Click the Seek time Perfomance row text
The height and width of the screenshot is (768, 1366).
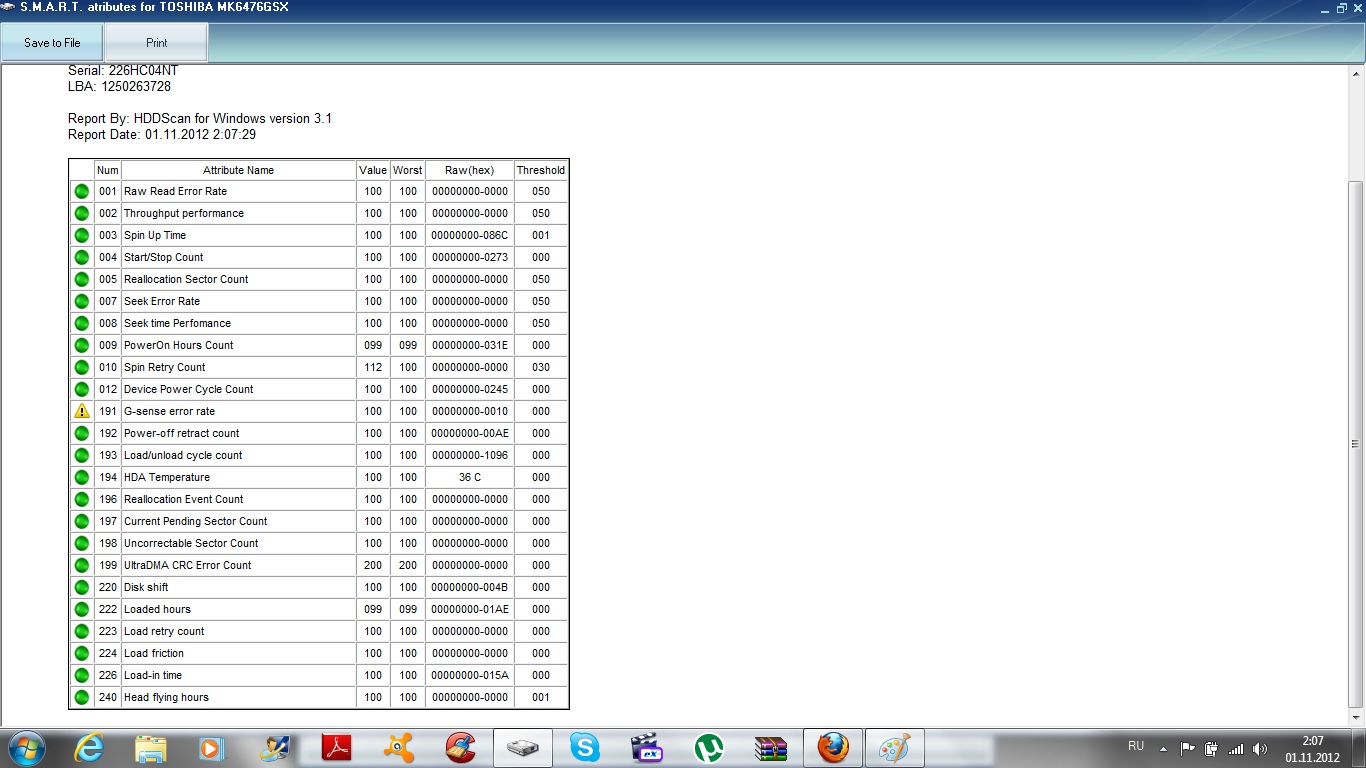tap(177, 323)
